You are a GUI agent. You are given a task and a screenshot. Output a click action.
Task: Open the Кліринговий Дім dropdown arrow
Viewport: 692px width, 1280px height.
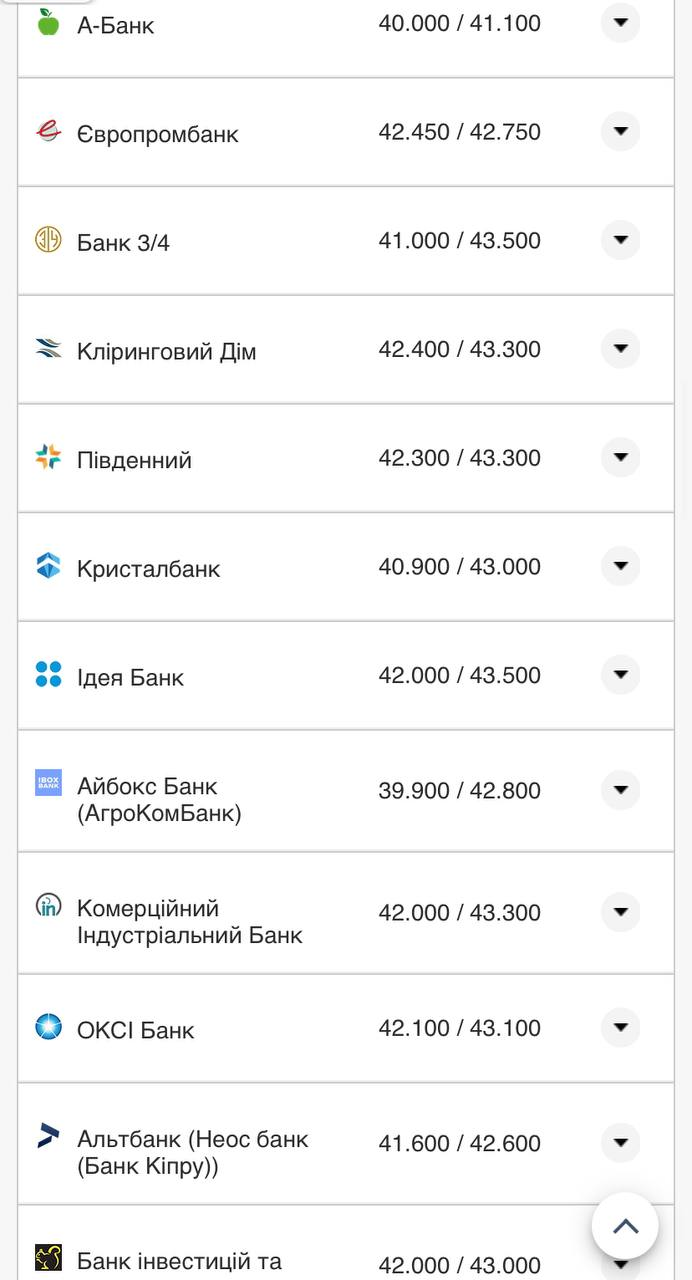[620, 348]
